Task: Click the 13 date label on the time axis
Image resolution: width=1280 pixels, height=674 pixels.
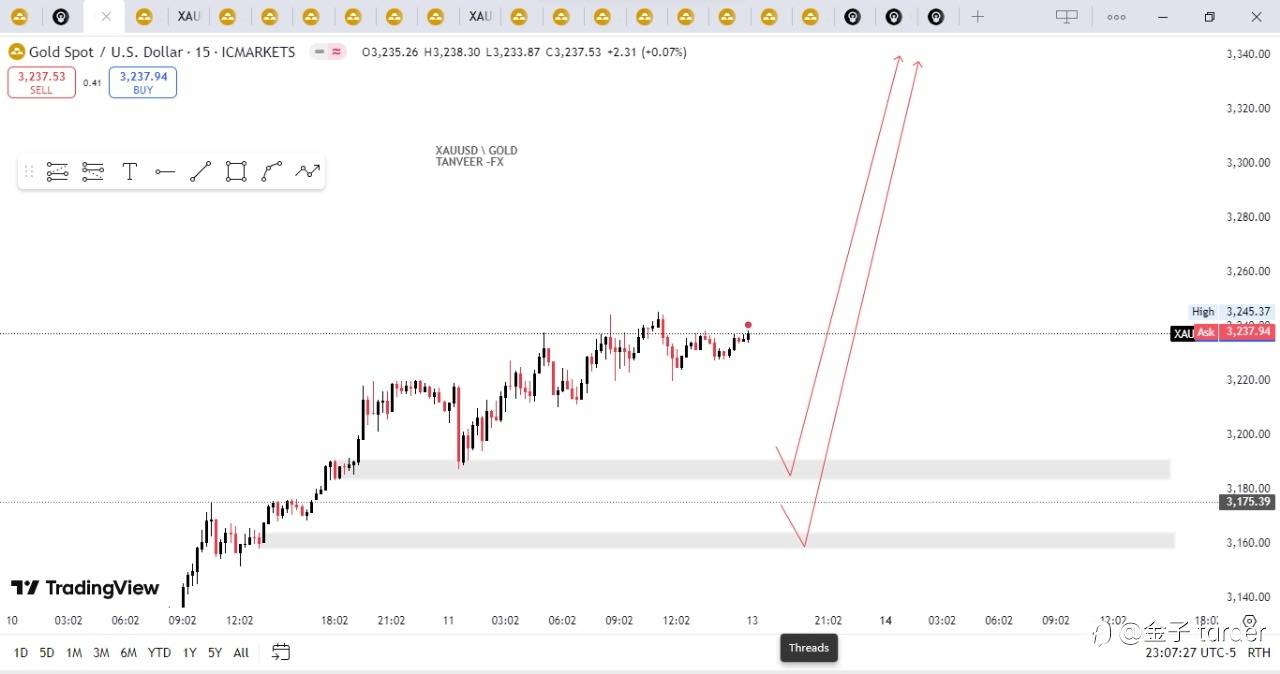Action: point(752,620)
